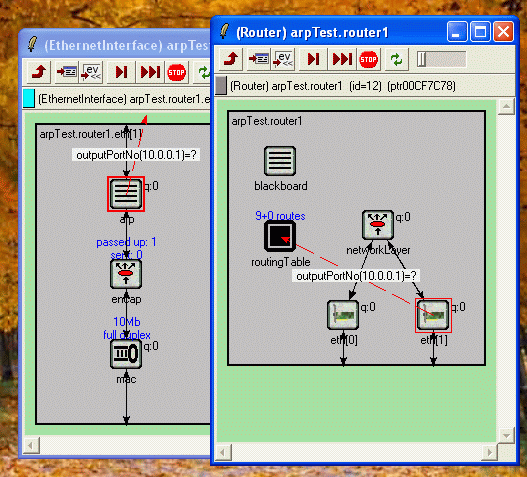This screenshot has width=527, height=477.
Task: Click the green redraw arrows in Router toolbar
Action: [397, 59]
